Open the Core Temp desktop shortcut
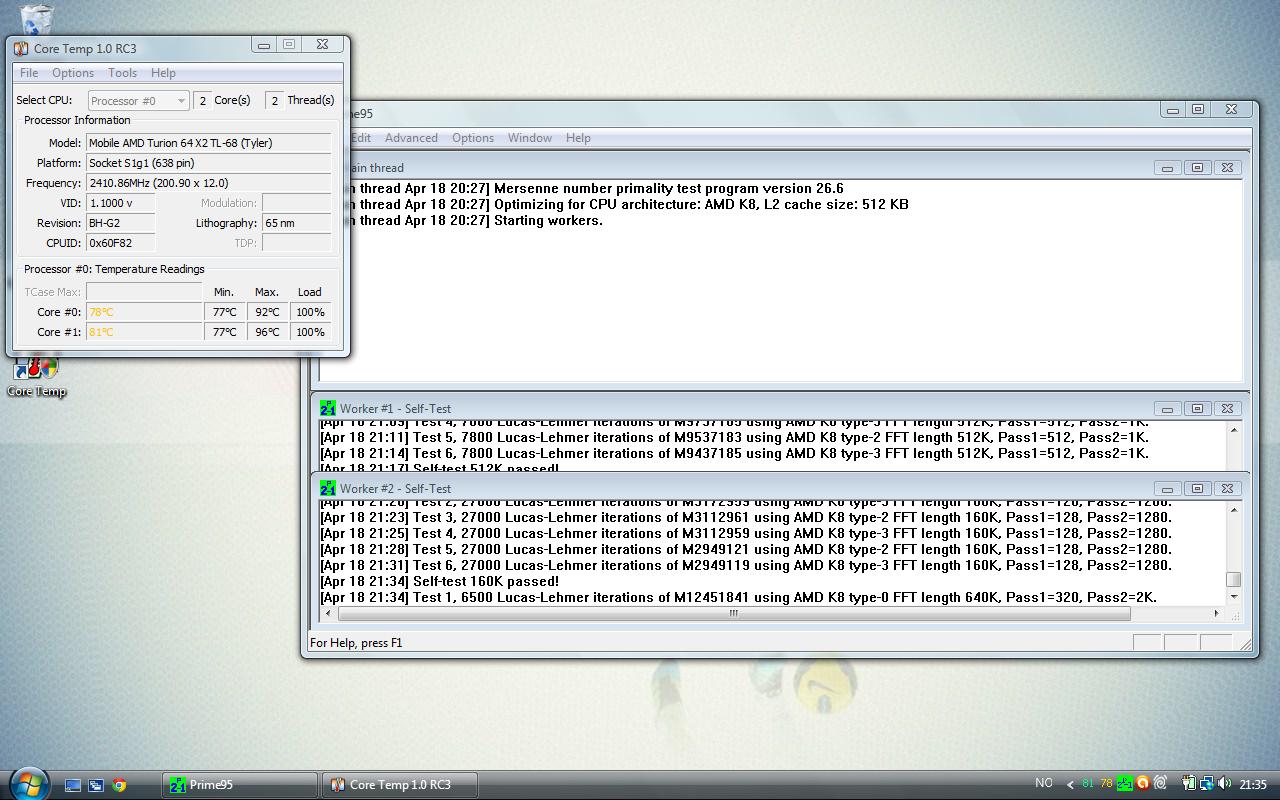 tap(36, 377)
